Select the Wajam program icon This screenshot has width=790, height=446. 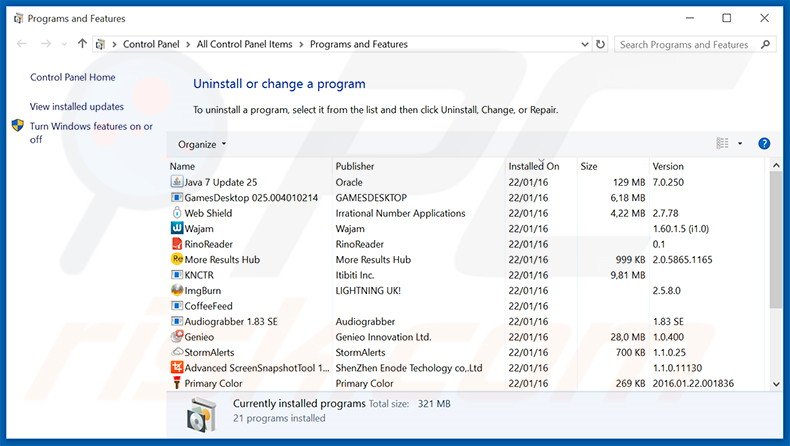pos(177,229)
